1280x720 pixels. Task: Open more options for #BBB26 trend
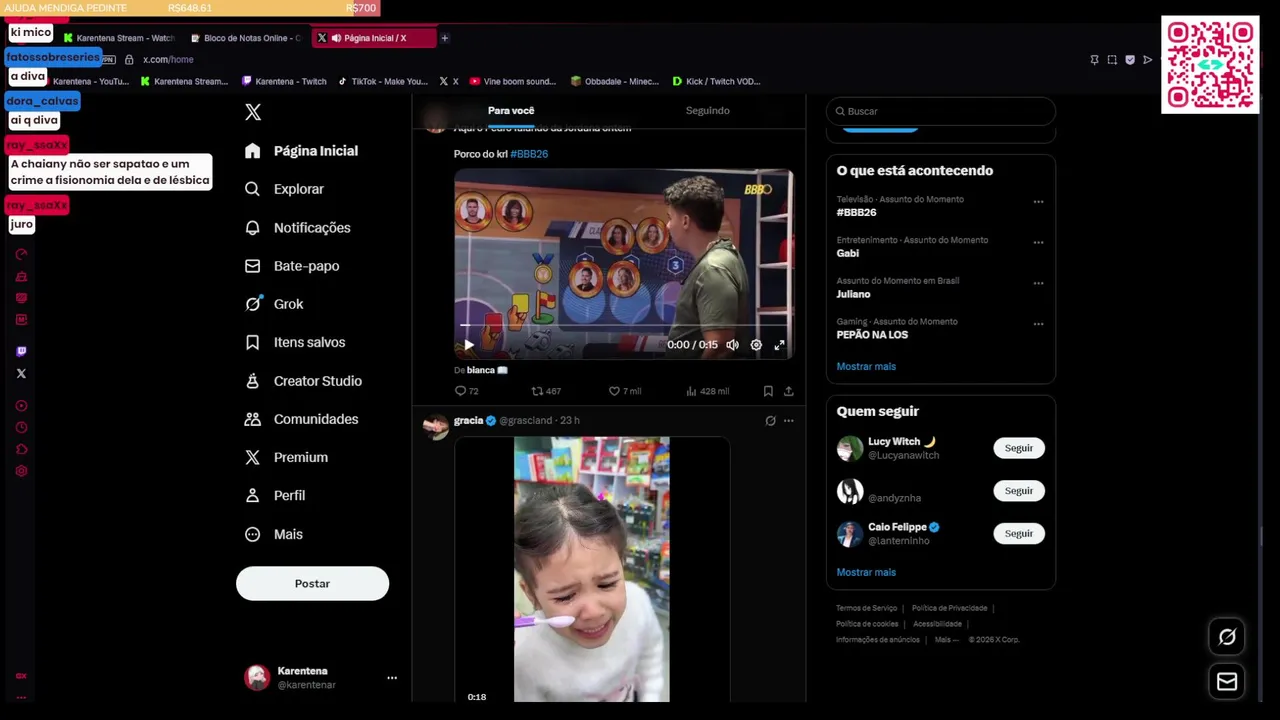1038,202
